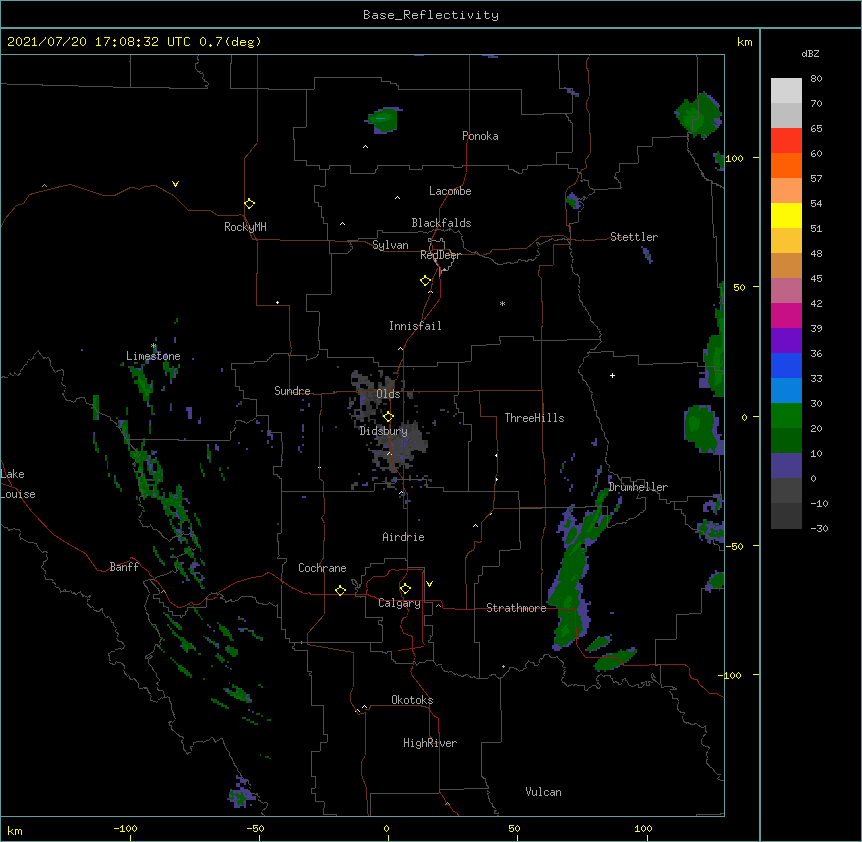Select the 70 dBZ gray legend swatch
This screenshot has width=862, height=842.
click(x=786, y=115)
